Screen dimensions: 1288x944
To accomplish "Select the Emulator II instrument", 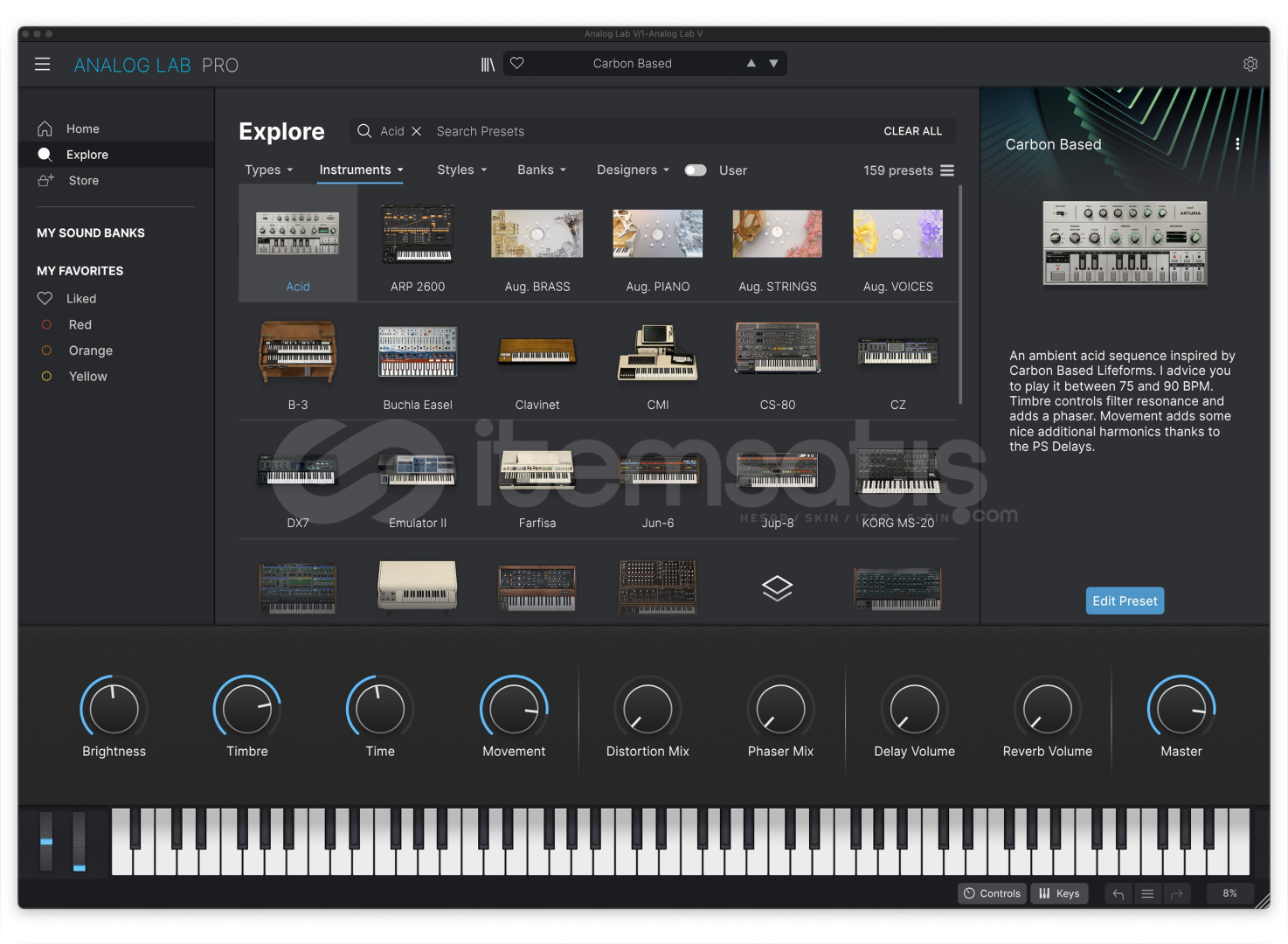I will point(418,481).
